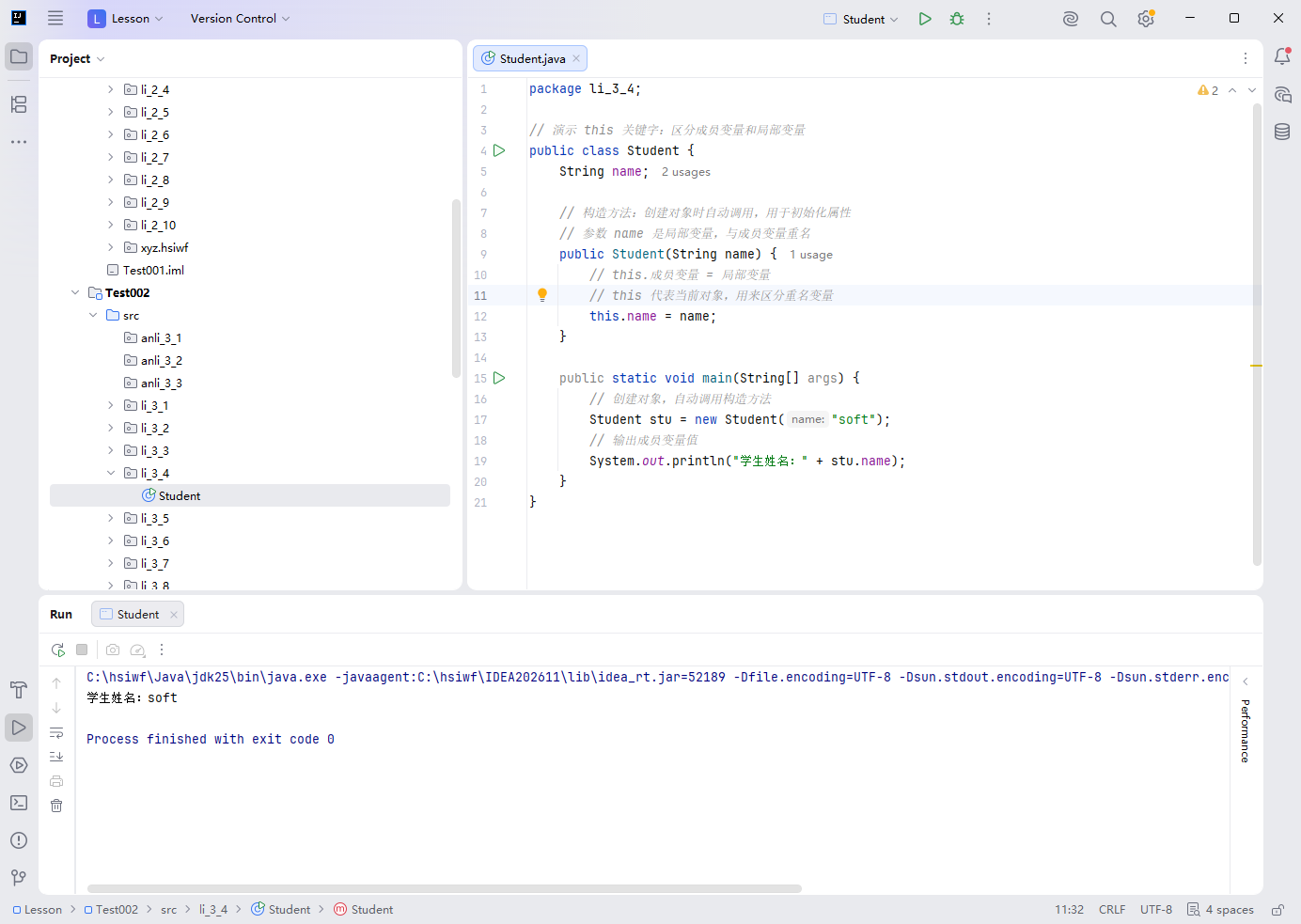1301x924 pixels.
Task: Open the Project tool window folder icon
Action: click(19, 56)
